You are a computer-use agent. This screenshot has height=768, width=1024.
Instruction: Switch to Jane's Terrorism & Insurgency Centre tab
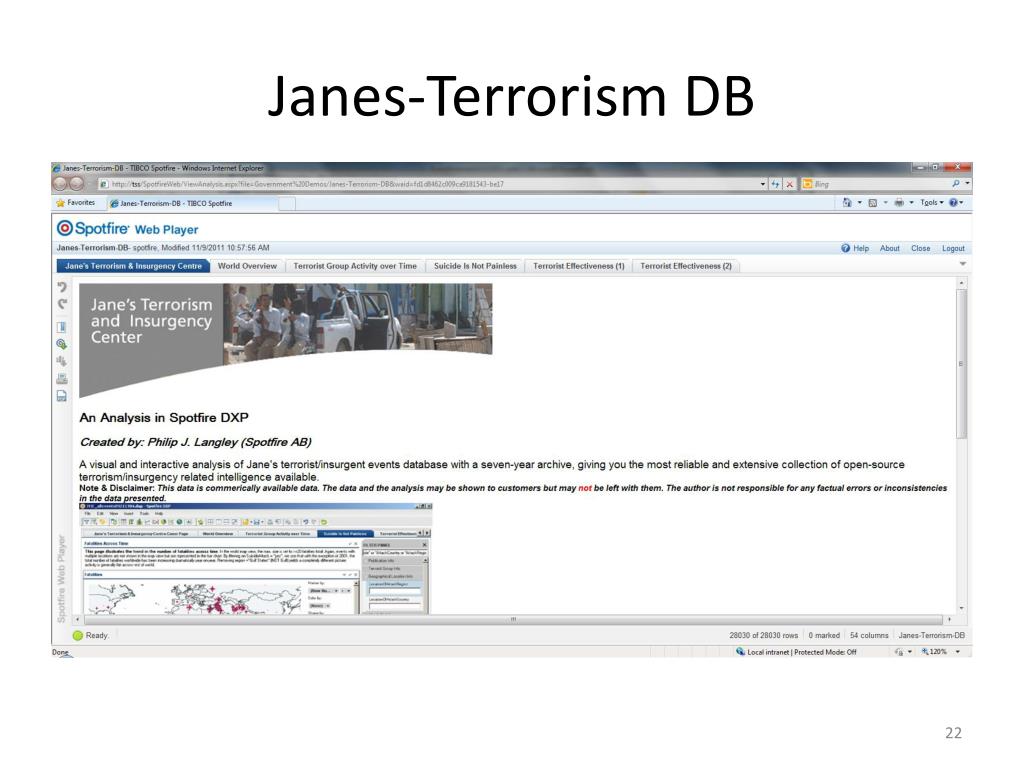click(x=133, y=266)
